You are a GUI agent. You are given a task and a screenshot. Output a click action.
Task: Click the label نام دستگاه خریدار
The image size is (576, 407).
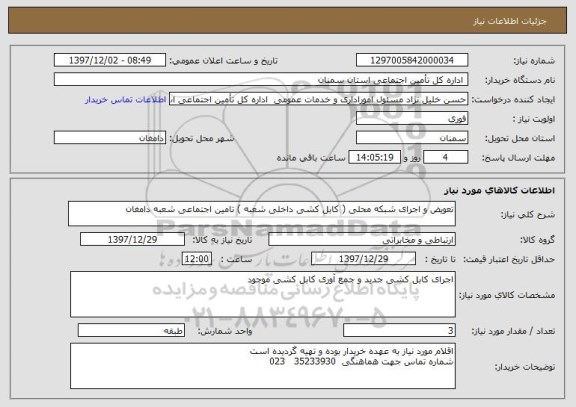click(520, 80)
